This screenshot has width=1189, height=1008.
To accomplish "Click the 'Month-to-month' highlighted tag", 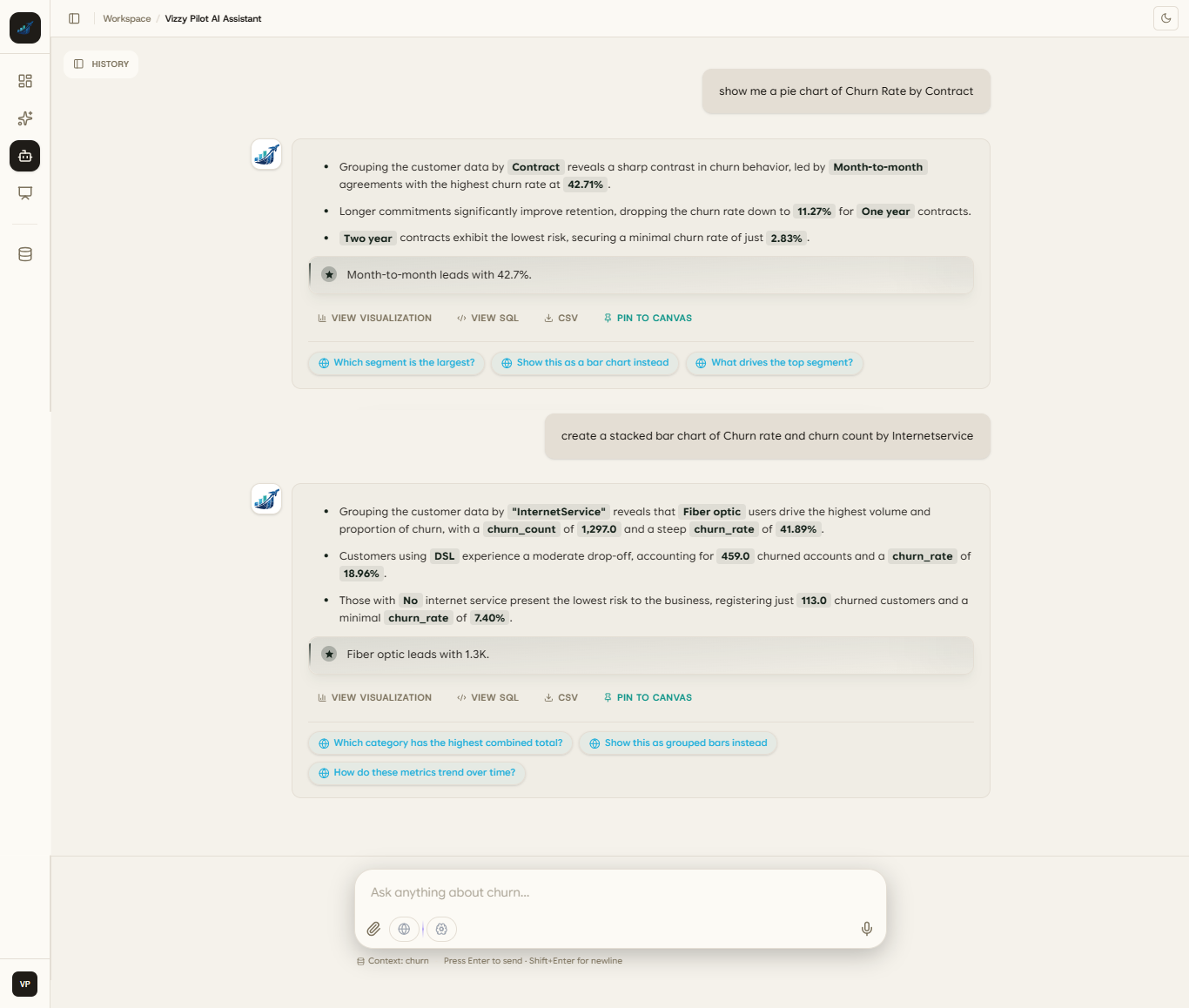I will pyautogui.click(x=878, y=167).
